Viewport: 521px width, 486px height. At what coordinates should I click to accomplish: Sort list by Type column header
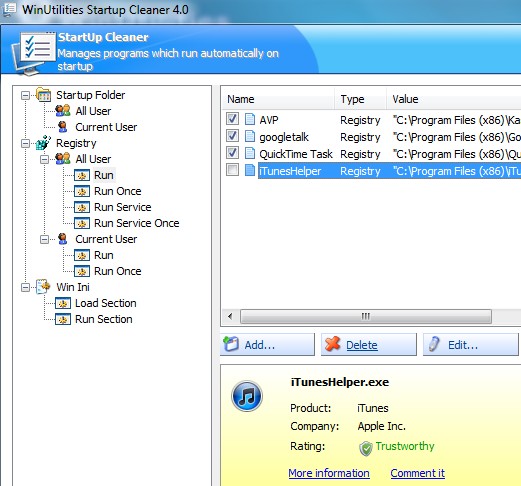361,99
